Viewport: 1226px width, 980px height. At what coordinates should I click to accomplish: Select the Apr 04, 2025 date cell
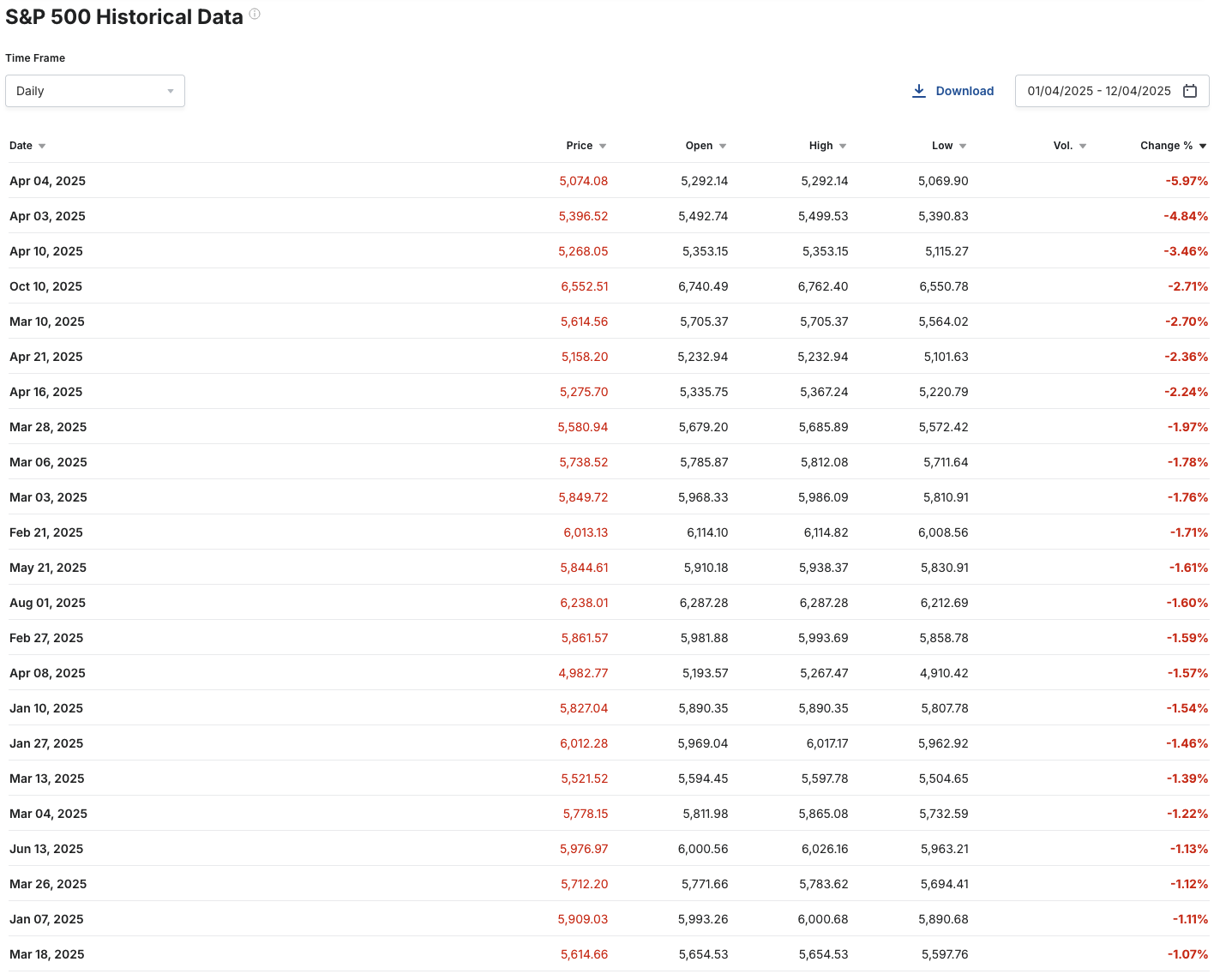click(x=47, y=181)
